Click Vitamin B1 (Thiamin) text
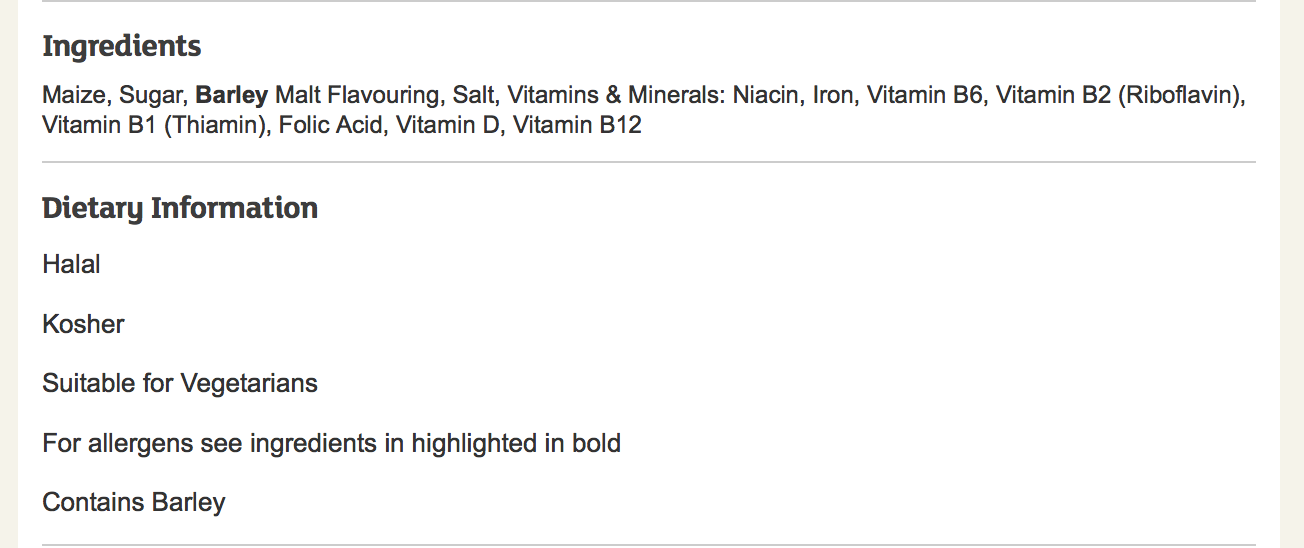Viewport: 1304px width, 548px height. 155,125
